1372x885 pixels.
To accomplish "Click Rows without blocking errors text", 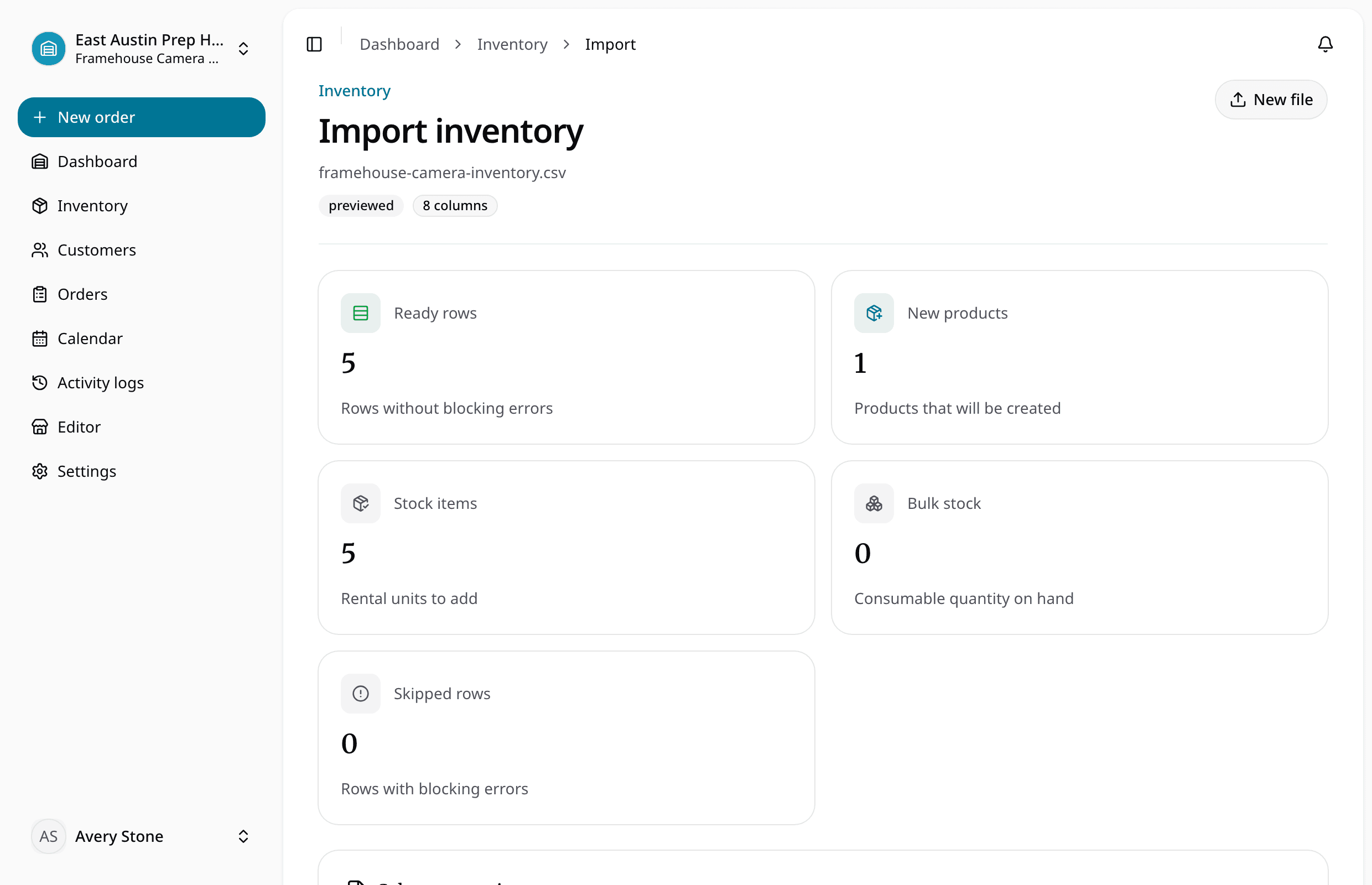I will [x=446, y=408].
